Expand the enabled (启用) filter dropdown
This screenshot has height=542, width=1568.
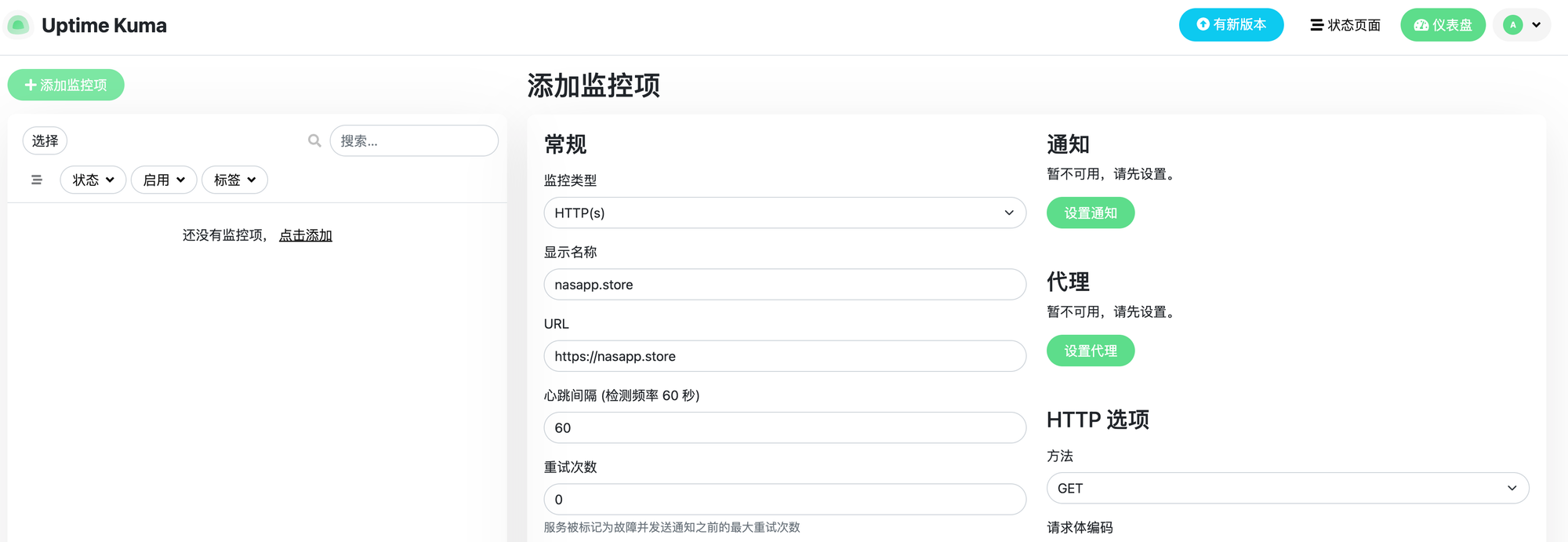[x=164, y=180]
